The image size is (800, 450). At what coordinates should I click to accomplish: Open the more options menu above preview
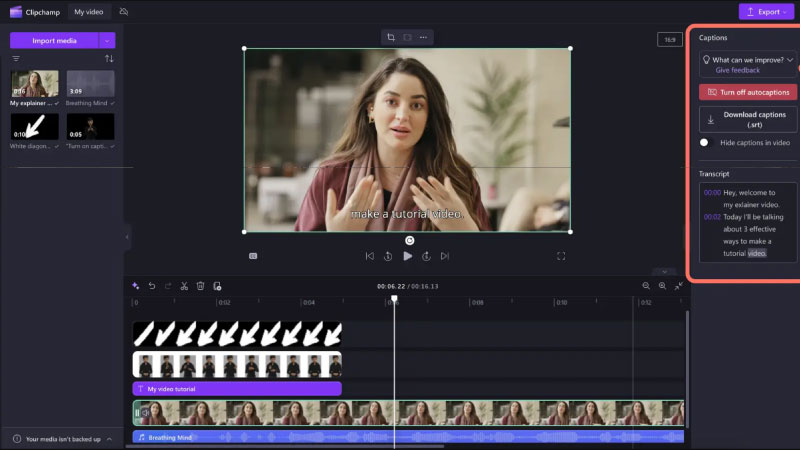pyautogui.click(x=423, y=37)
